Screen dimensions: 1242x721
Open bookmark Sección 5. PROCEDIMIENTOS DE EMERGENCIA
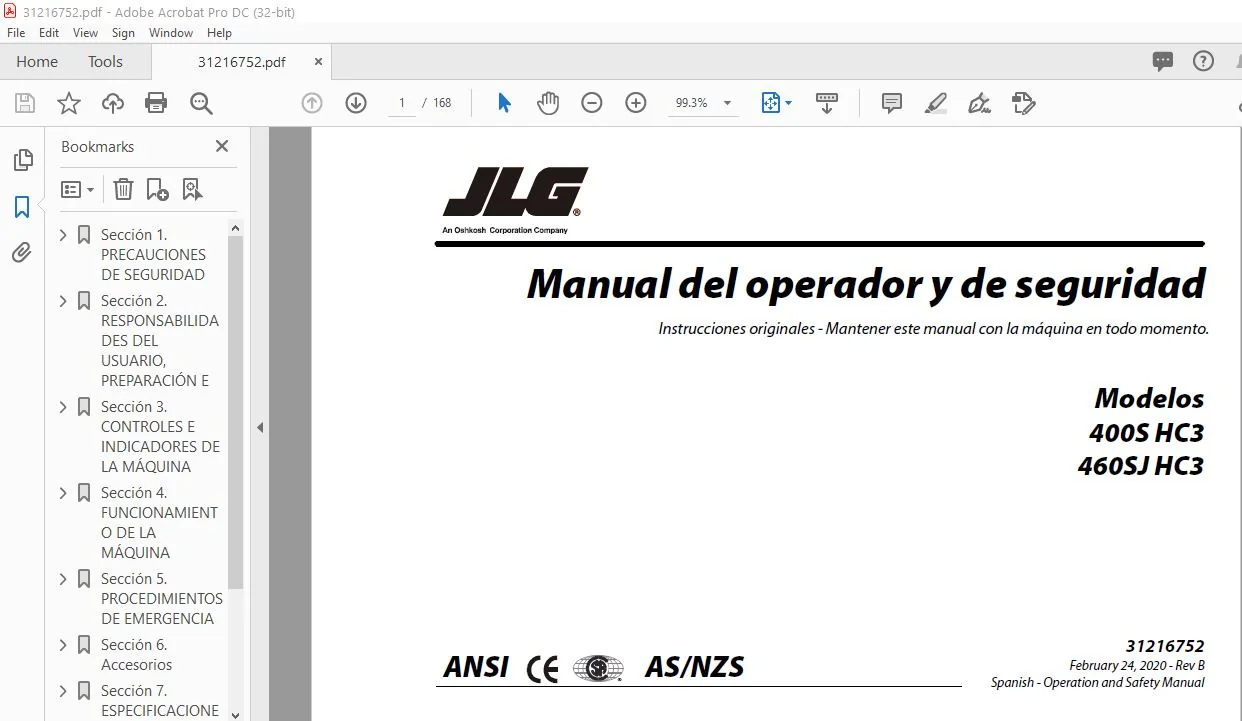click(161, 599)
